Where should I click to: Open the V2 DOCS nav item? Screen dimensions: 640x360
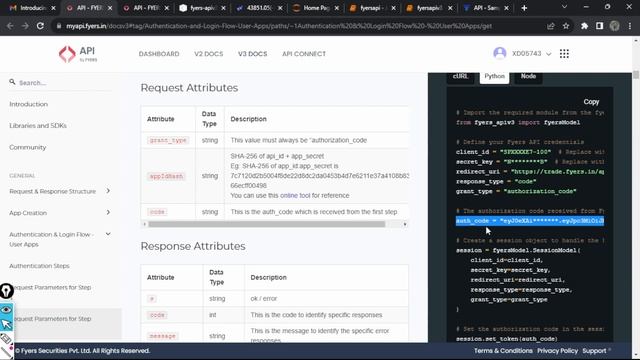pyautogui.click(x=209, y=54)
